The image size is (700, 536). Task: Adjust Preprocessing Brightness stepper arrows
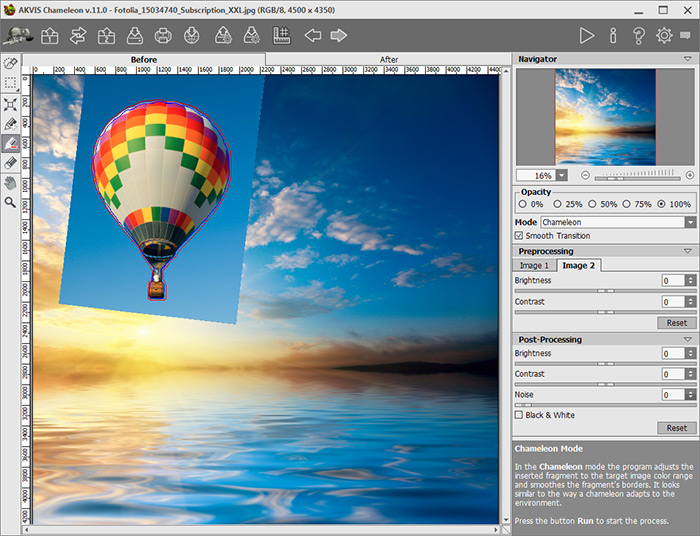pyautogui.click(x=691, y=280)
